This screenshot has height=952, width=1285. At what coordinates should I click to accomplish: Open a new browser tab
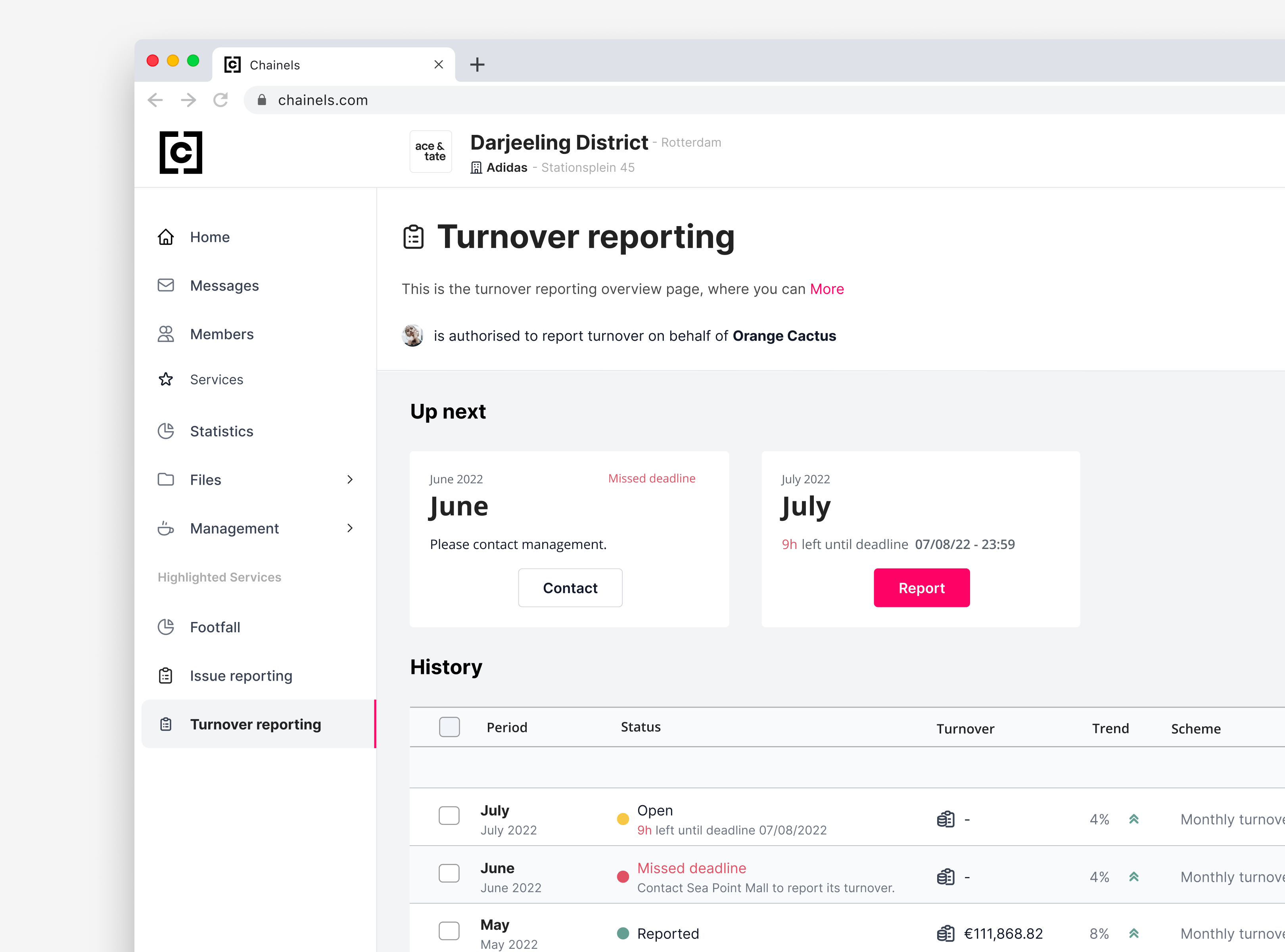[477, 65]
